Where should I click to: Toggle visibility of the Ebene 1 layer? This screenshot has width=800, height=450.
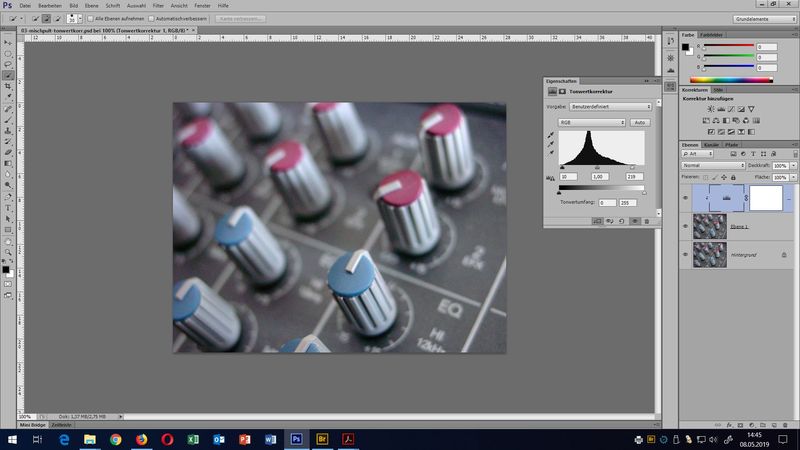click(x=685, y=227)
